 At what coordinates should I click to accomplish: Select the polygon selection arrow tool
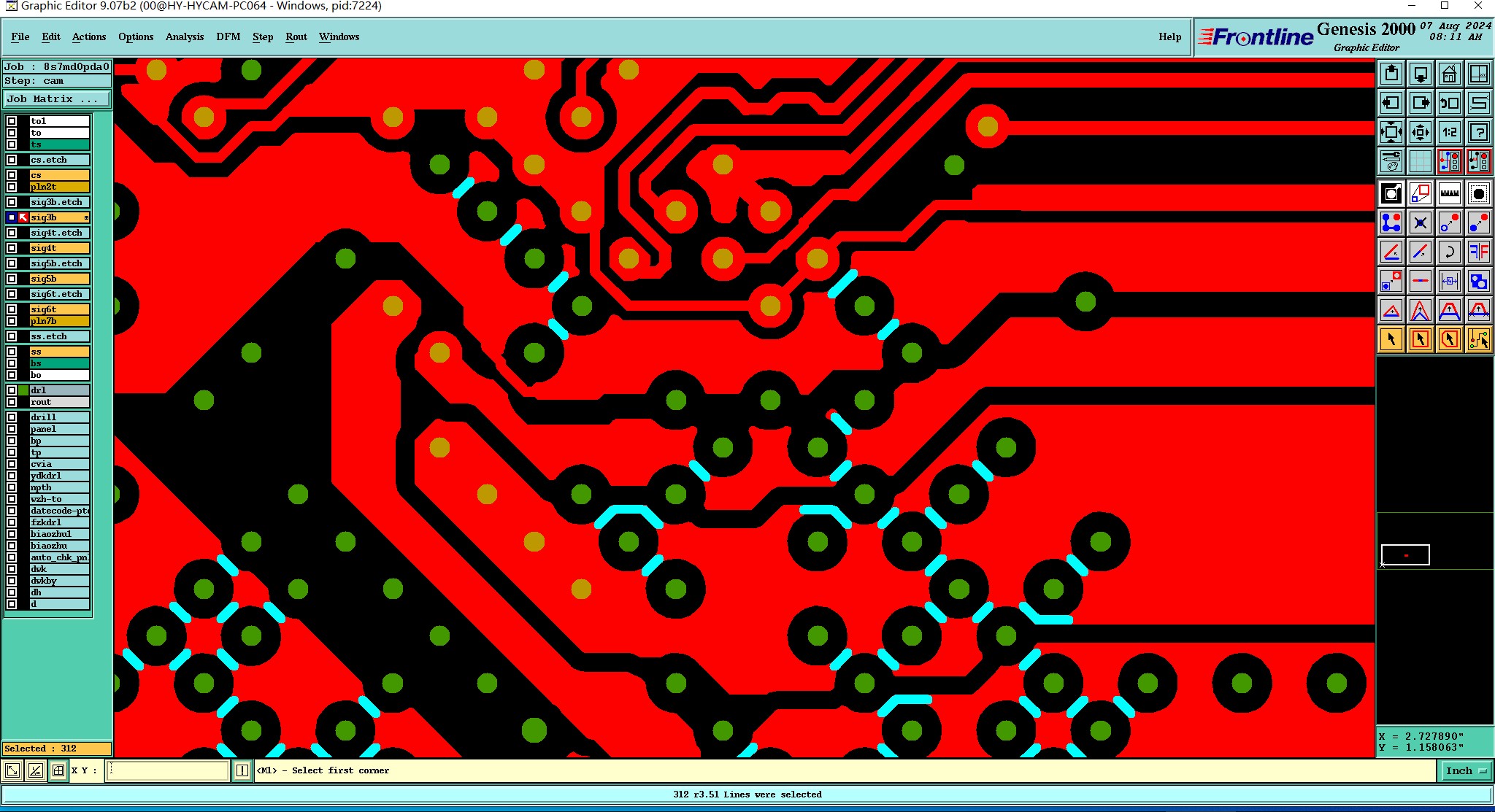(1449, 339)
